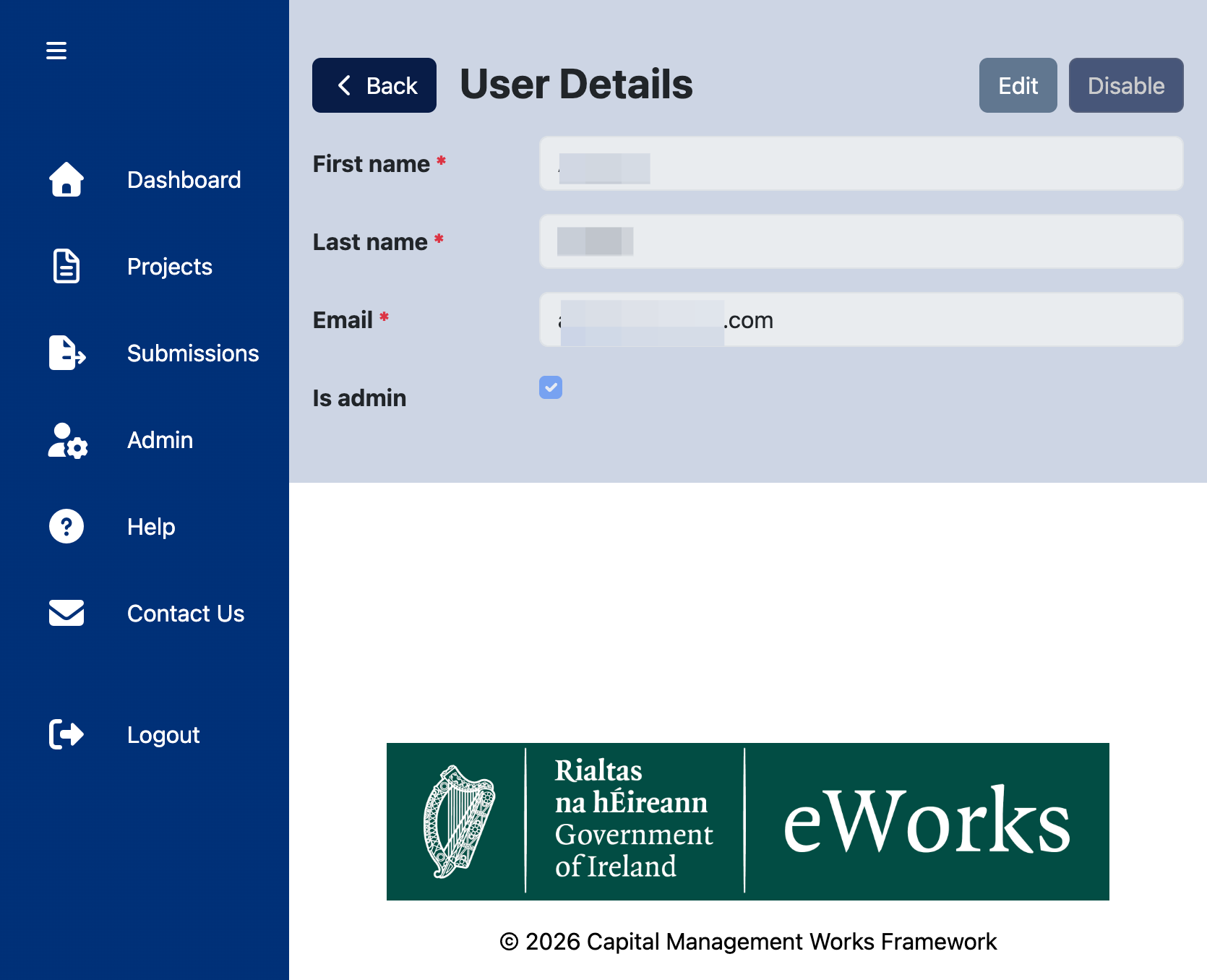
Task: Click the Logout label
Action: (x=163, y=735)
